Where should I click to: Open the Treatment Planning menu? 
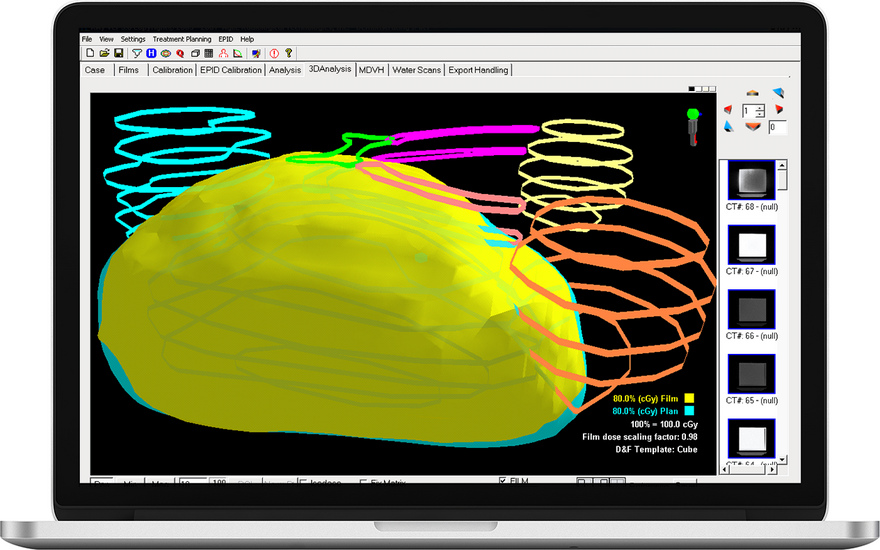(181, 39)
